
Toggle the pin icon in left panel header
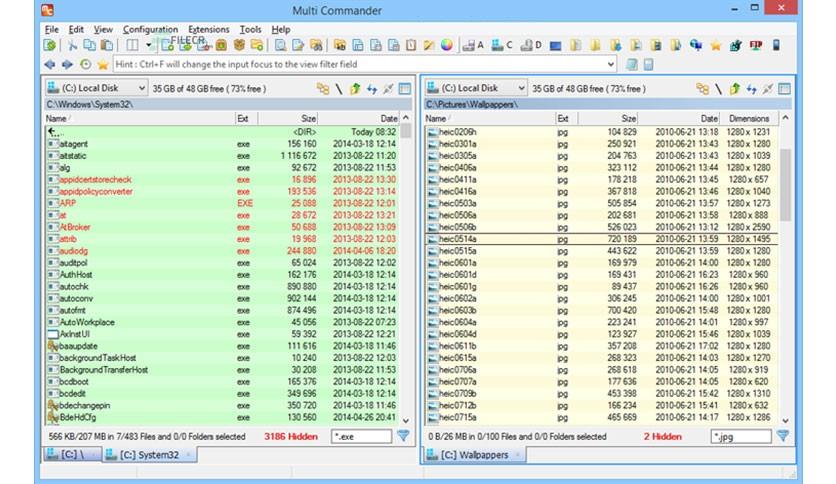point(388,88)
